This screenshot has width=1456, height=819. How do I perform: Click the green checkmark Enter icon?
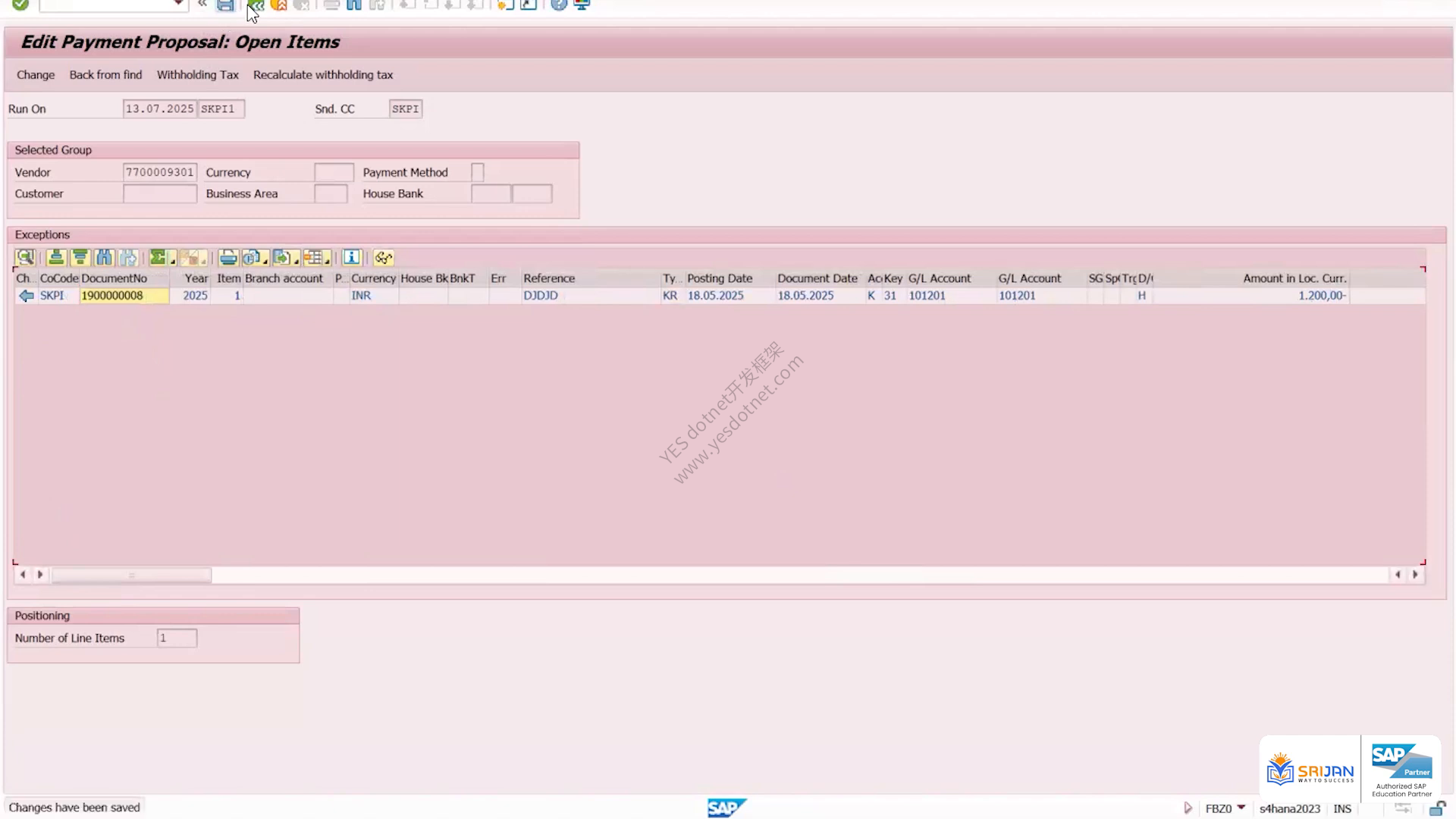(x=20, y=5)
